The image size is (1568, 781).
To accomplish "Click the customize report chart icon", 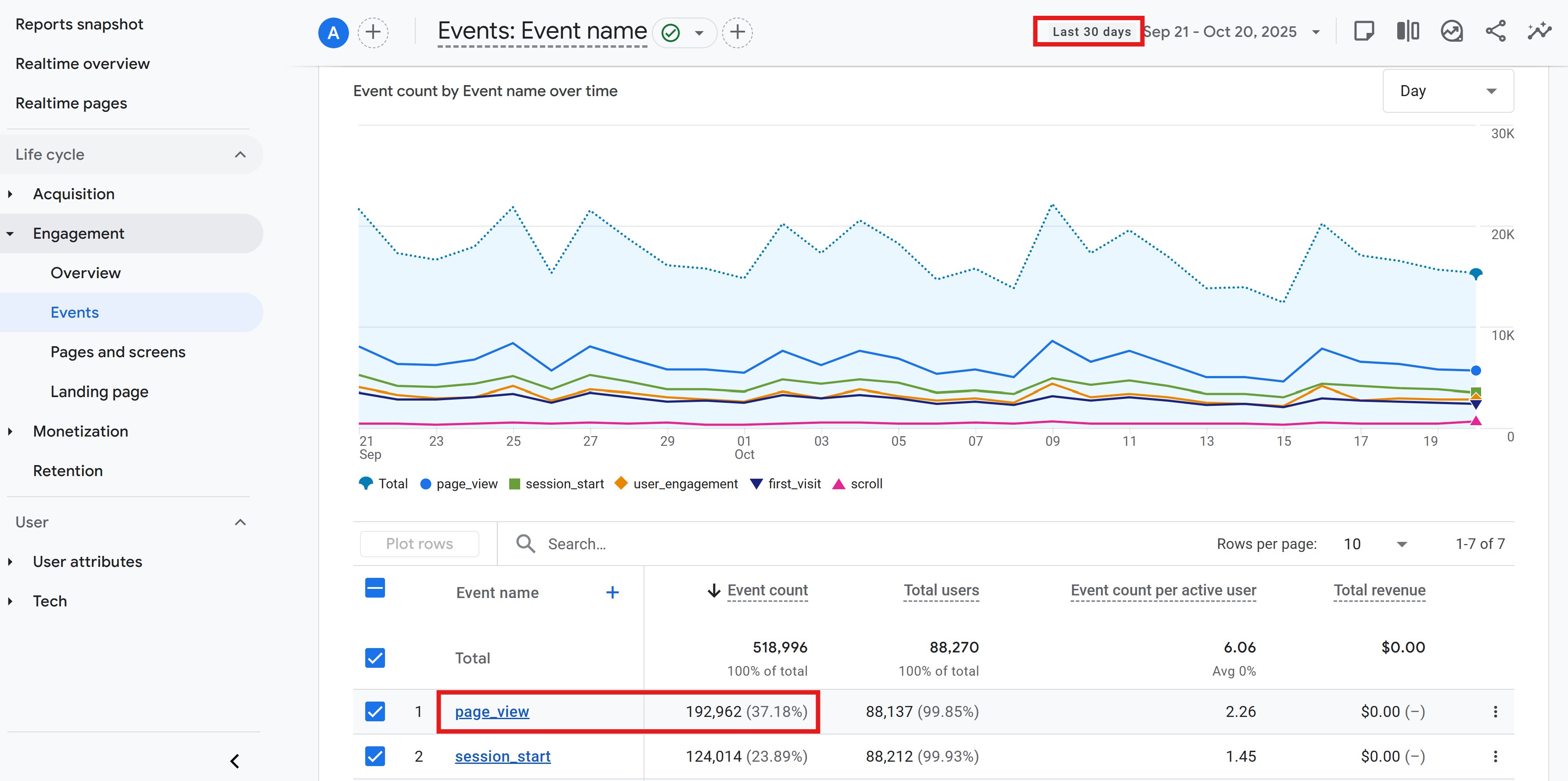I will pos(1451,32).
